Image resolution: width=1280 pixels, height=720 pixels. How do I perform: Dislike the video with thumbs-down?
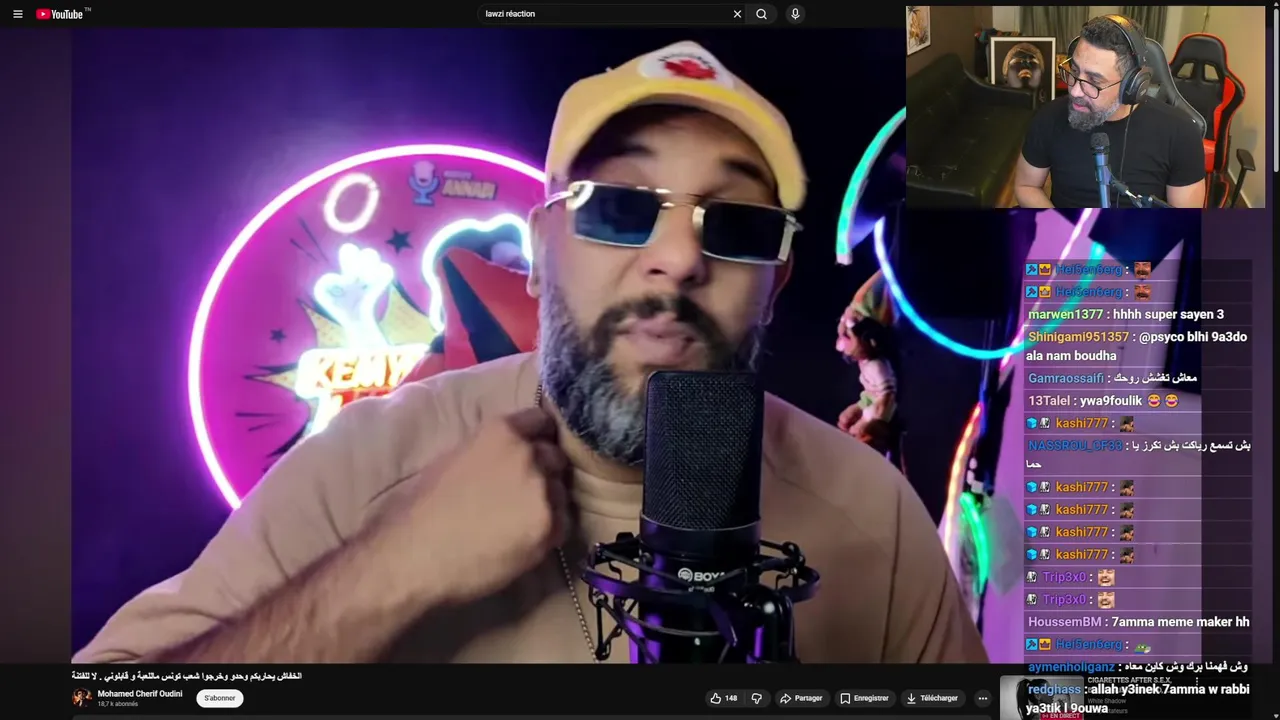tap(756, 698)
